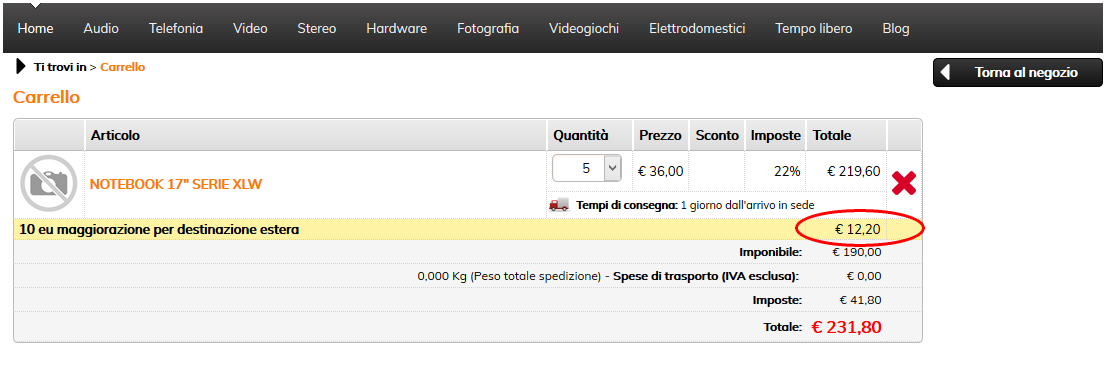Viewport: 1110px width, 372px height.
Task: Choose the Videogiochi menu item
Action: pos(584,29)
